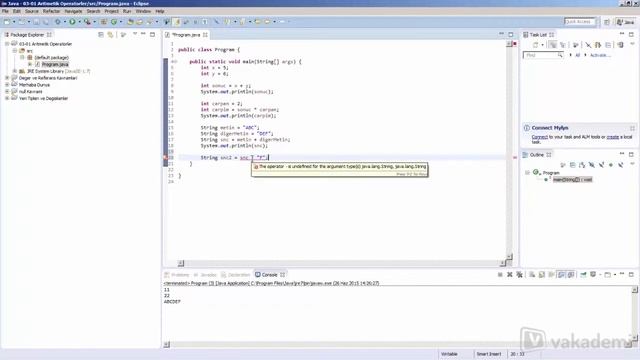Click the Collapse All icon in Package Explorer
This screenshot has height=360, width=640.
tap(101, 35)
